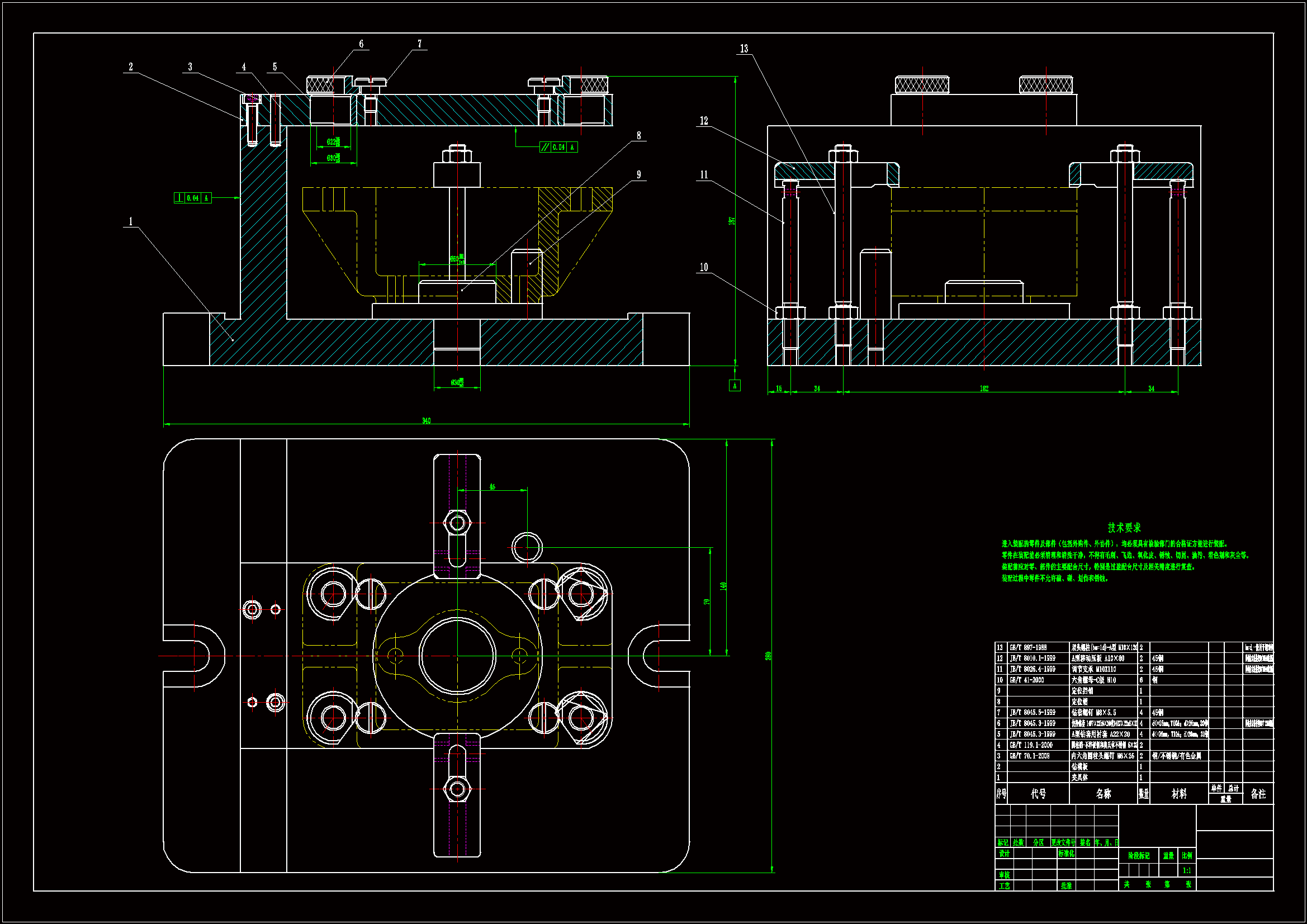This screenshot has width=1307, height=924.
Task: Click the 182 dimension in side view
Action: point(984,388)
